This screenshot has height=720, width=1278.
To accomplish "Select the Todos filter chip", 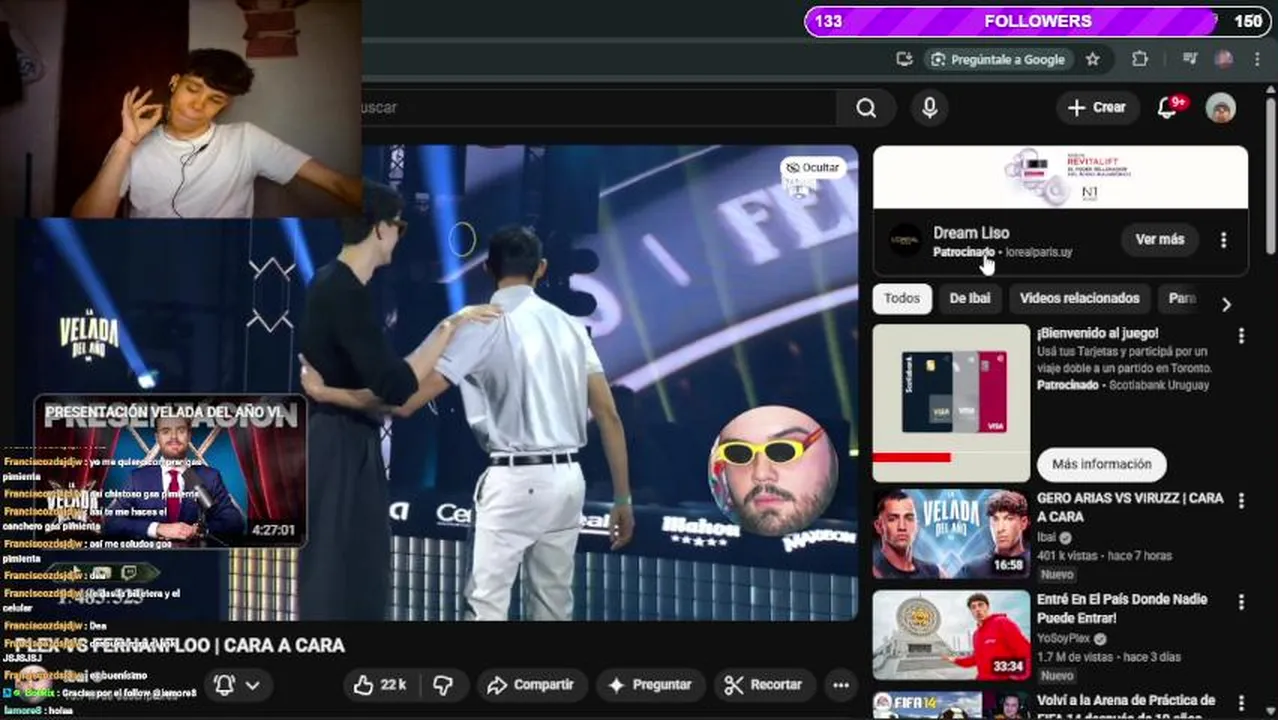I will [902, 299].
